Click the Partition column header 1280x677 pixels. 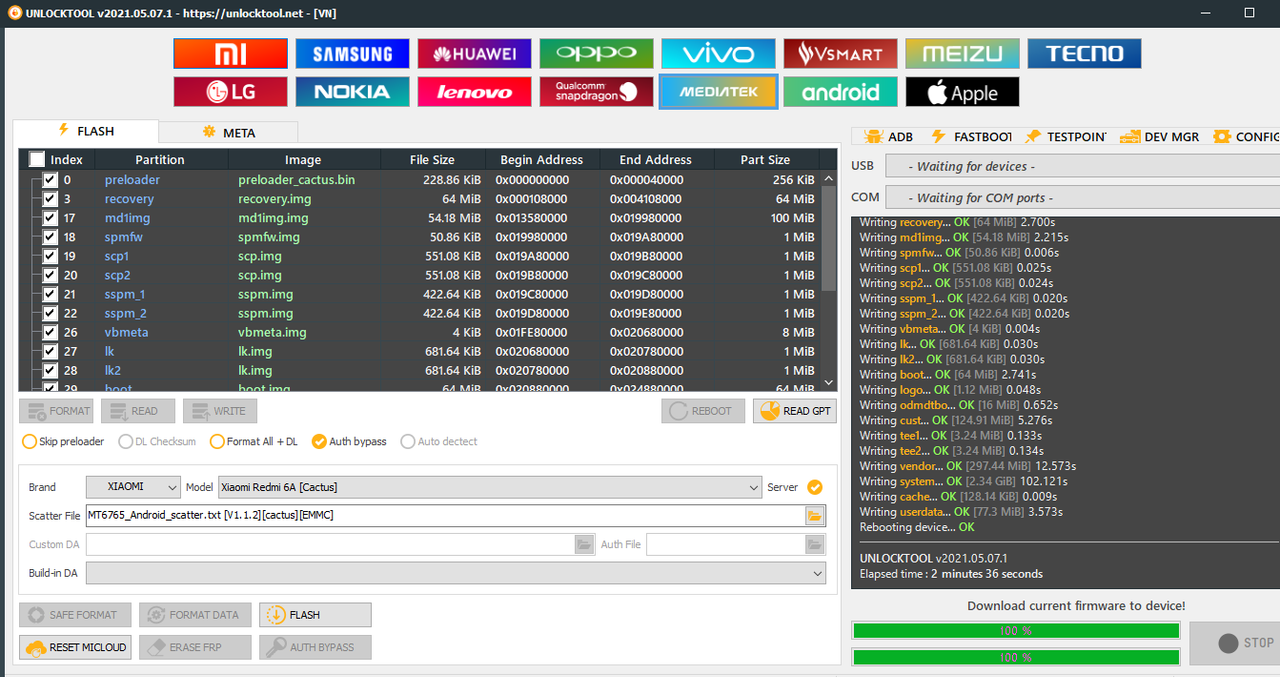[160, 159]
